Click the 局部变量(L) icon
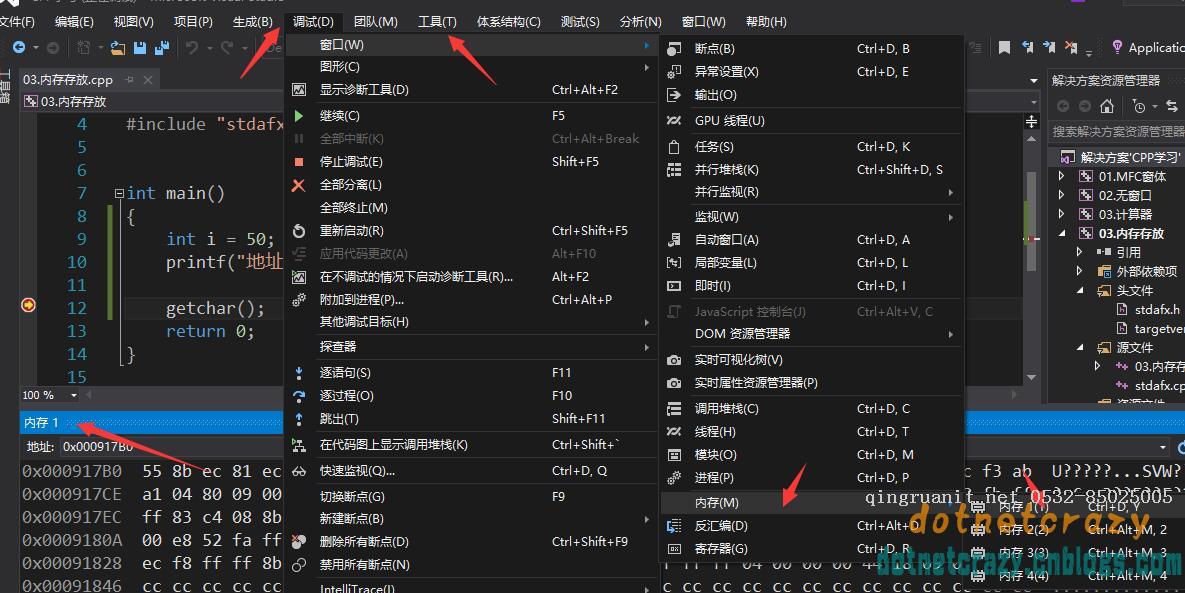This screenshot has width=1185, height=593. point(674,263)
